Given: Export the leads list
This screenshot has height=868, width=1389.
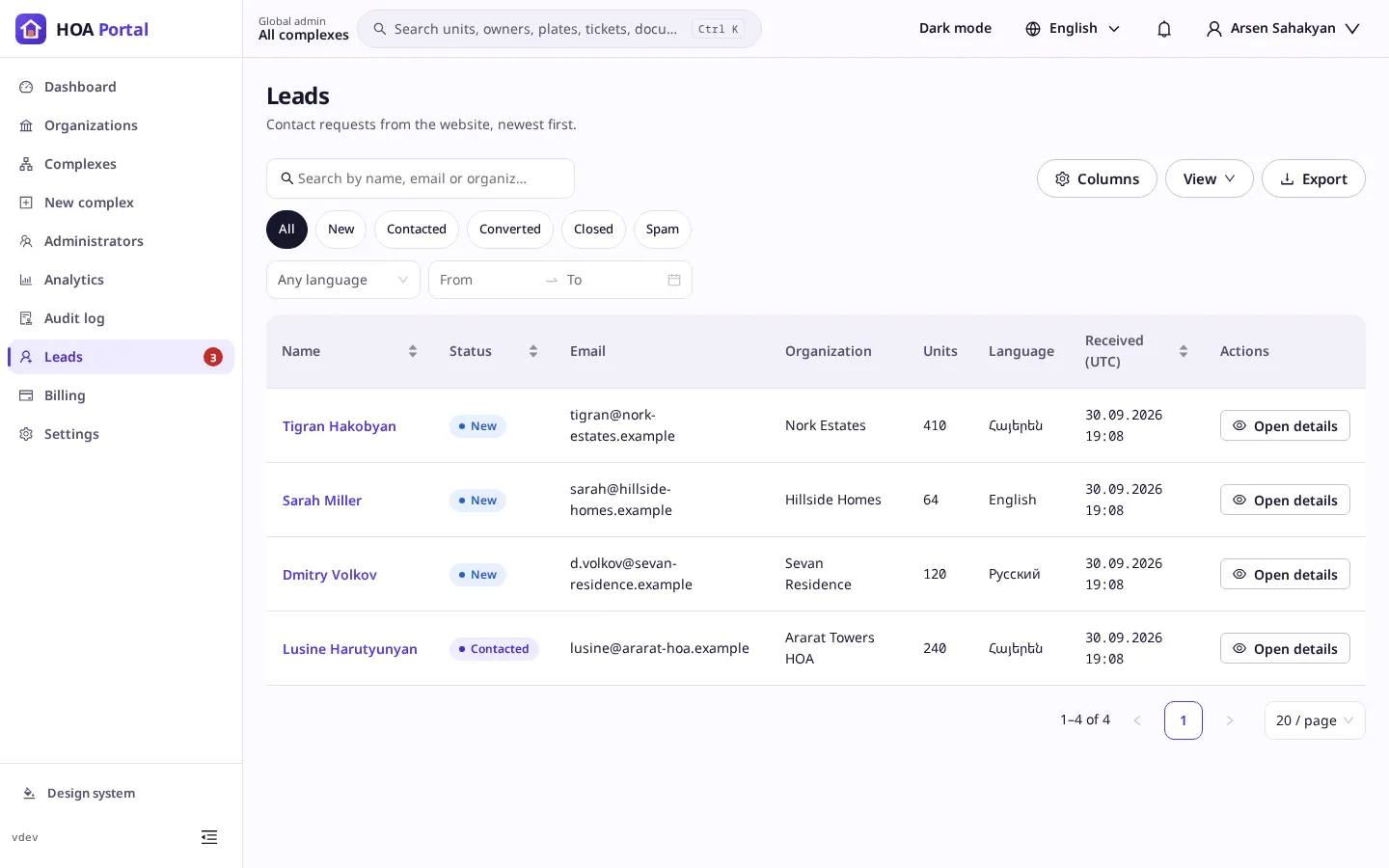Looking at the screenshot, I should (1314, 178).
